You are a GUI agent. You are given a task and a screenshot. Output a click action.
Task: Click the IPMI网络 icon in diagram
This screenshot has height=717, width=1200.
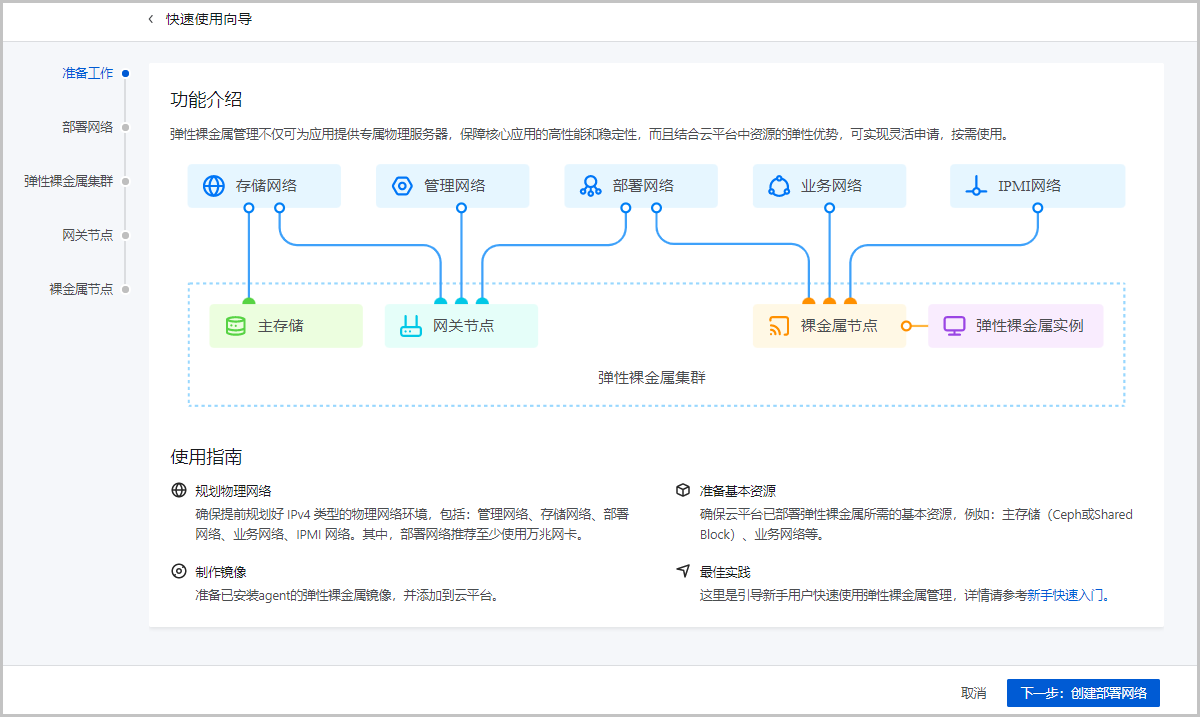point(976,186)
